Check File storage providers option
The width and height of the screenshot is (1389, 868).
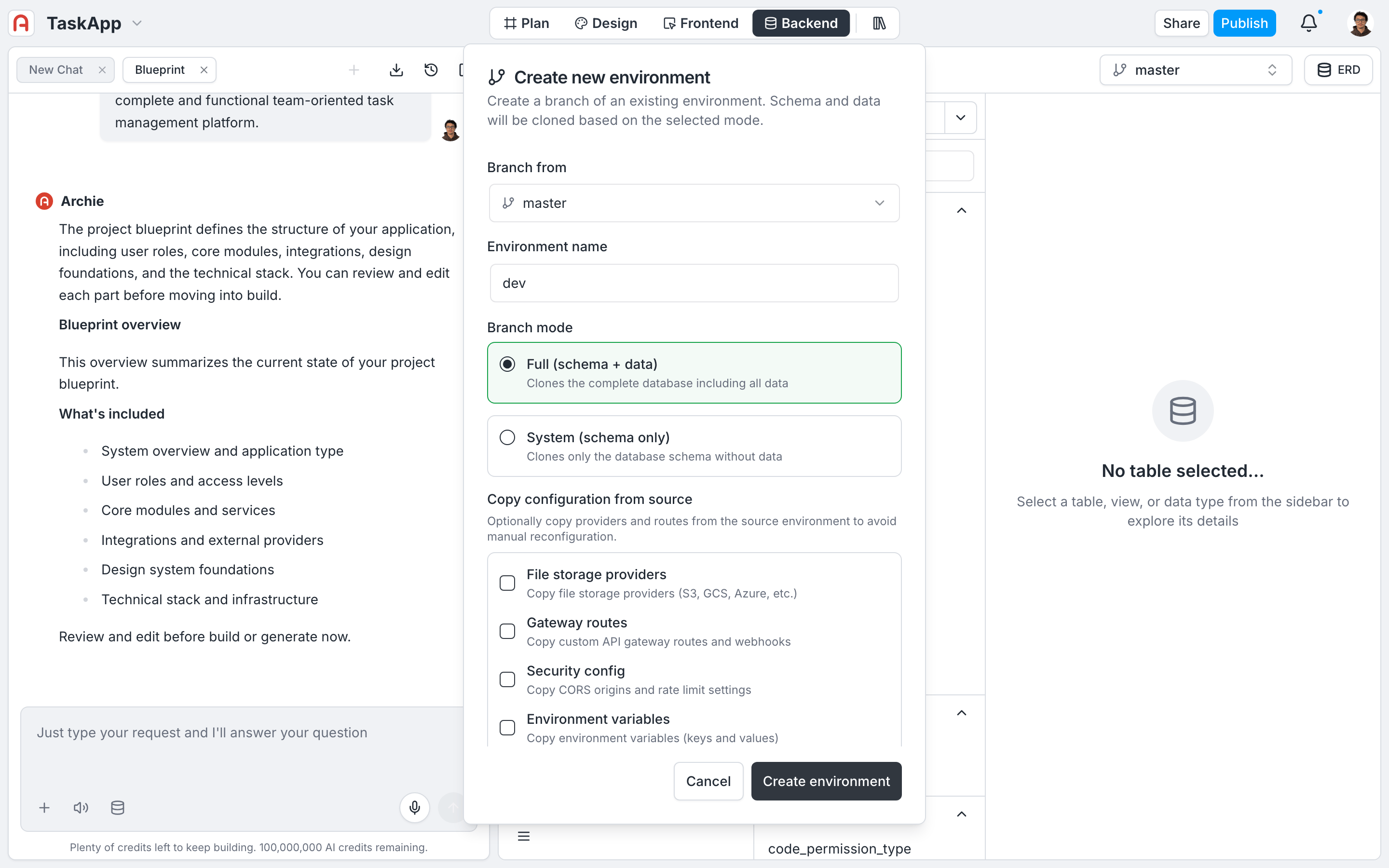(507, 583)
